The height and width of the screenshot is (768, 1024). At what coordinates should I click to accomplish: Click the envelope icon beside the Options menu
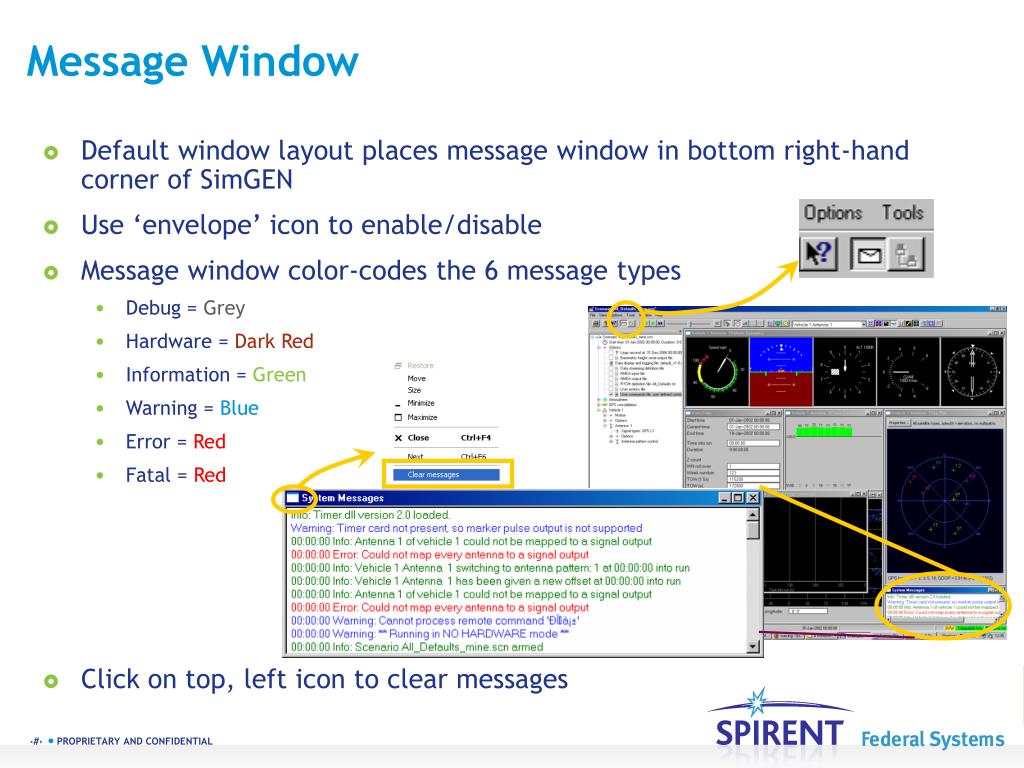point(869,254)
